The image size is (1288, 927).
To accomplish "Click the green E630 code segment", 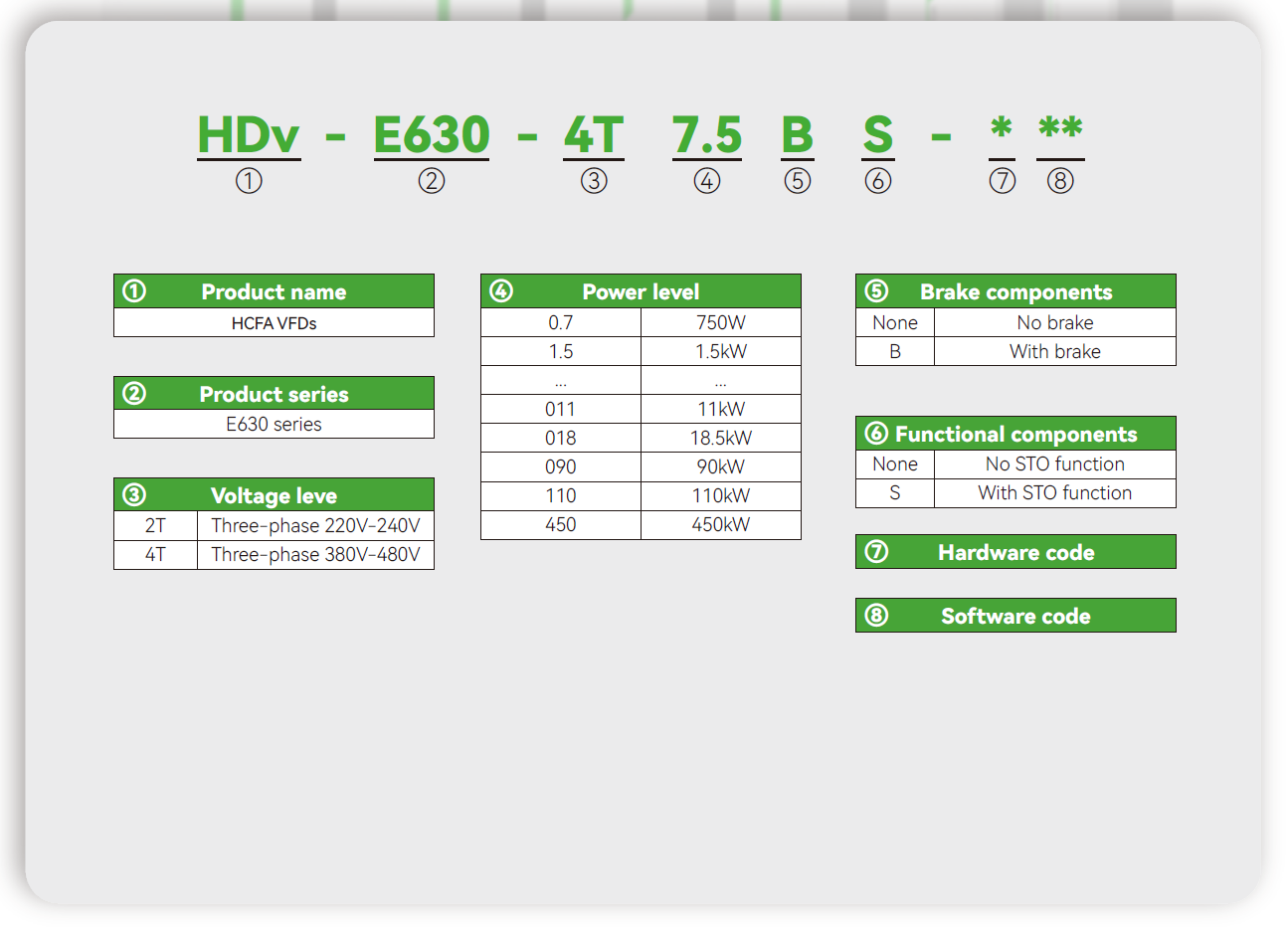I will (431, 135).
